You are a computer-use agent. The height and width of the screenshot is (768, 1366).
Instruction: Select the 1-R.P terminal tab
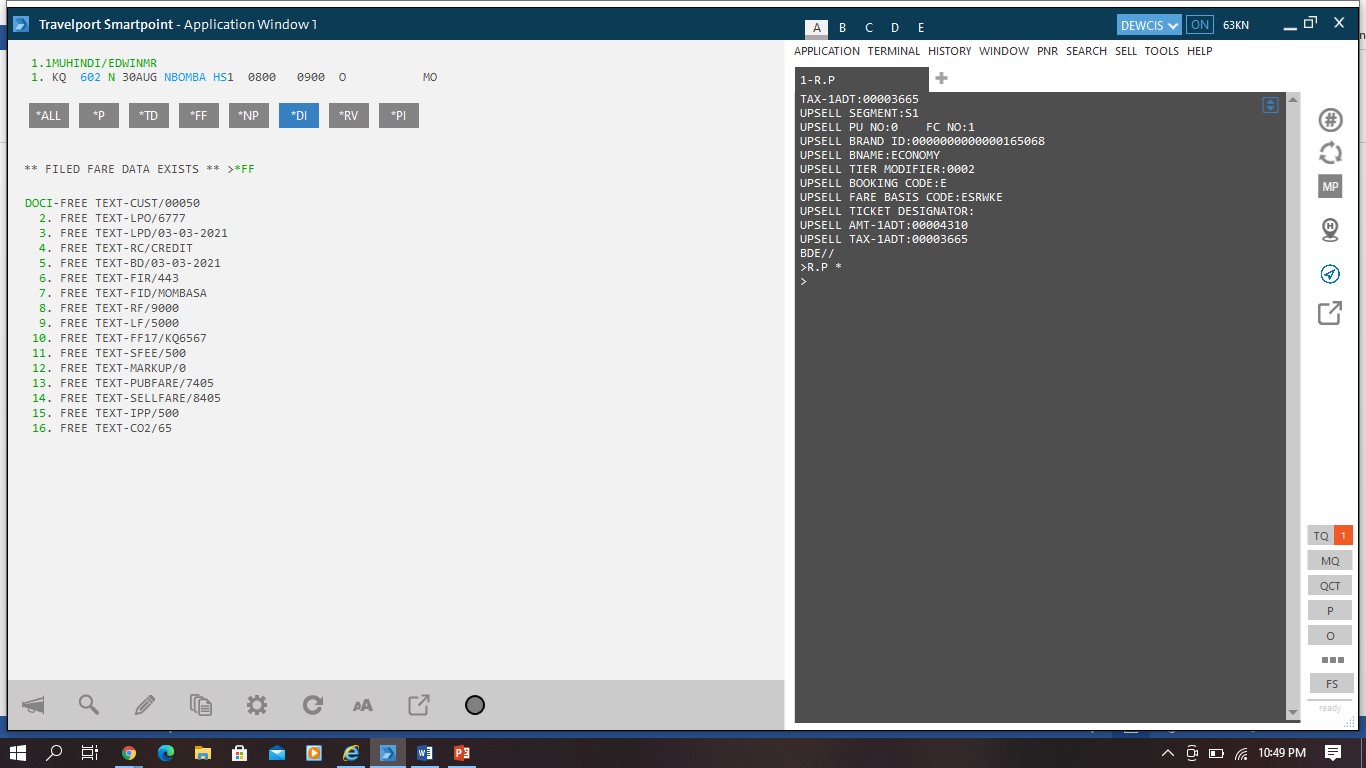click(x=862, y=80)
